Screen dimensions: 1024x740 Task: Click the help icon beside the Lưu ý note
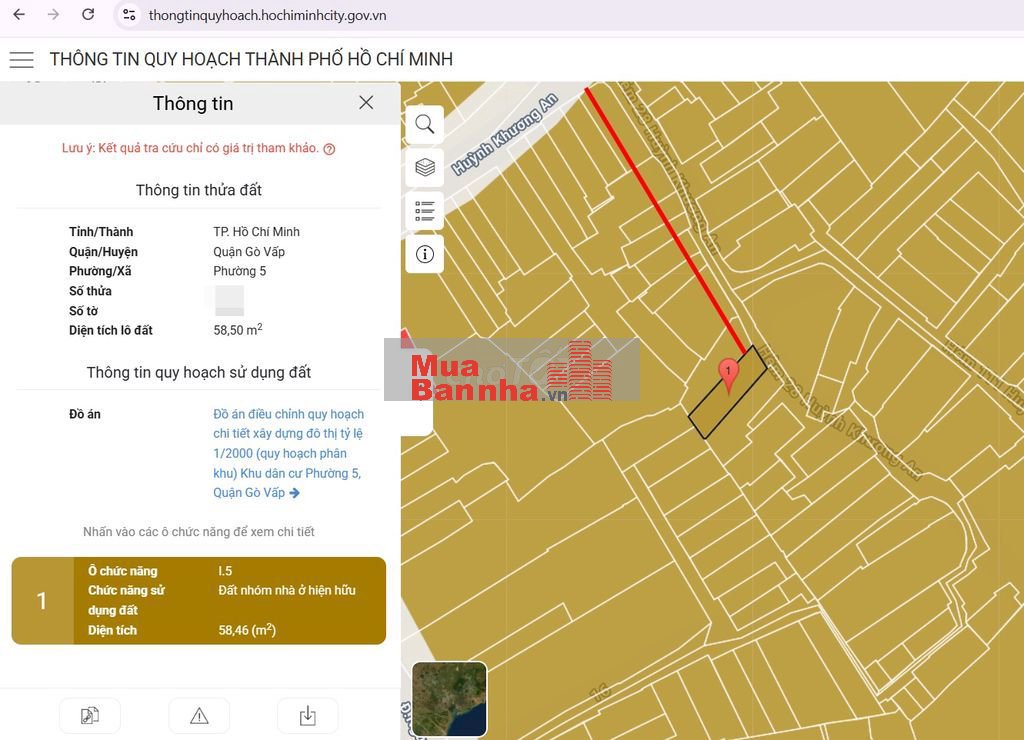tap(329, 149)
